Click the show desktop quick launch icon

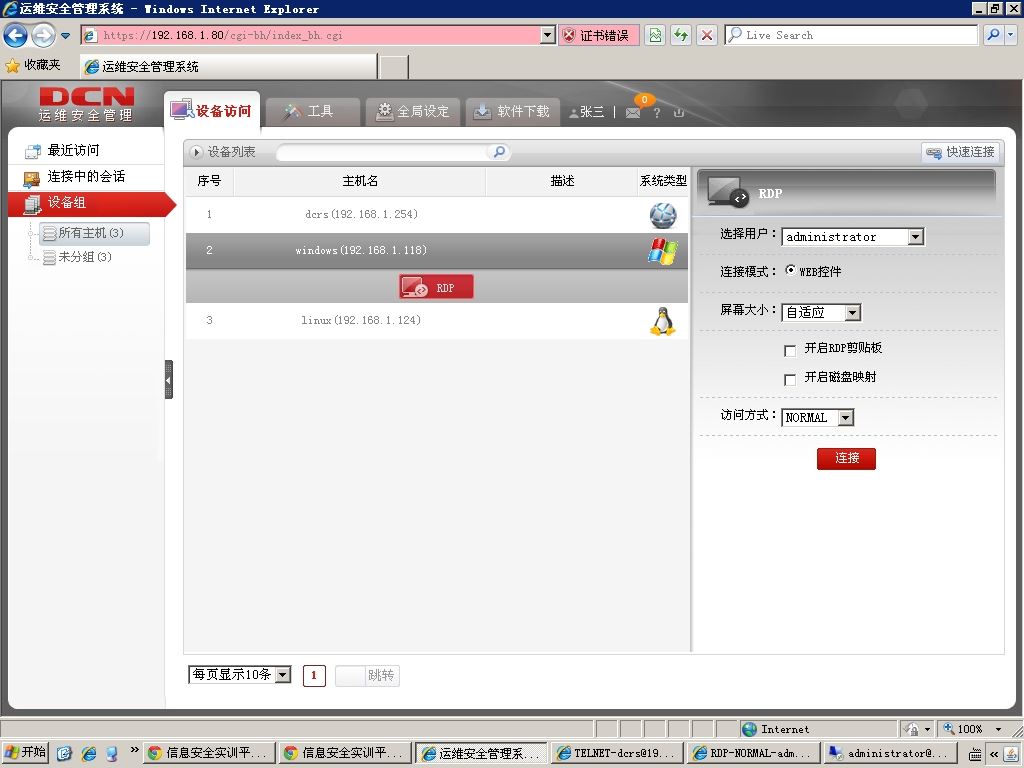point(63,754)
